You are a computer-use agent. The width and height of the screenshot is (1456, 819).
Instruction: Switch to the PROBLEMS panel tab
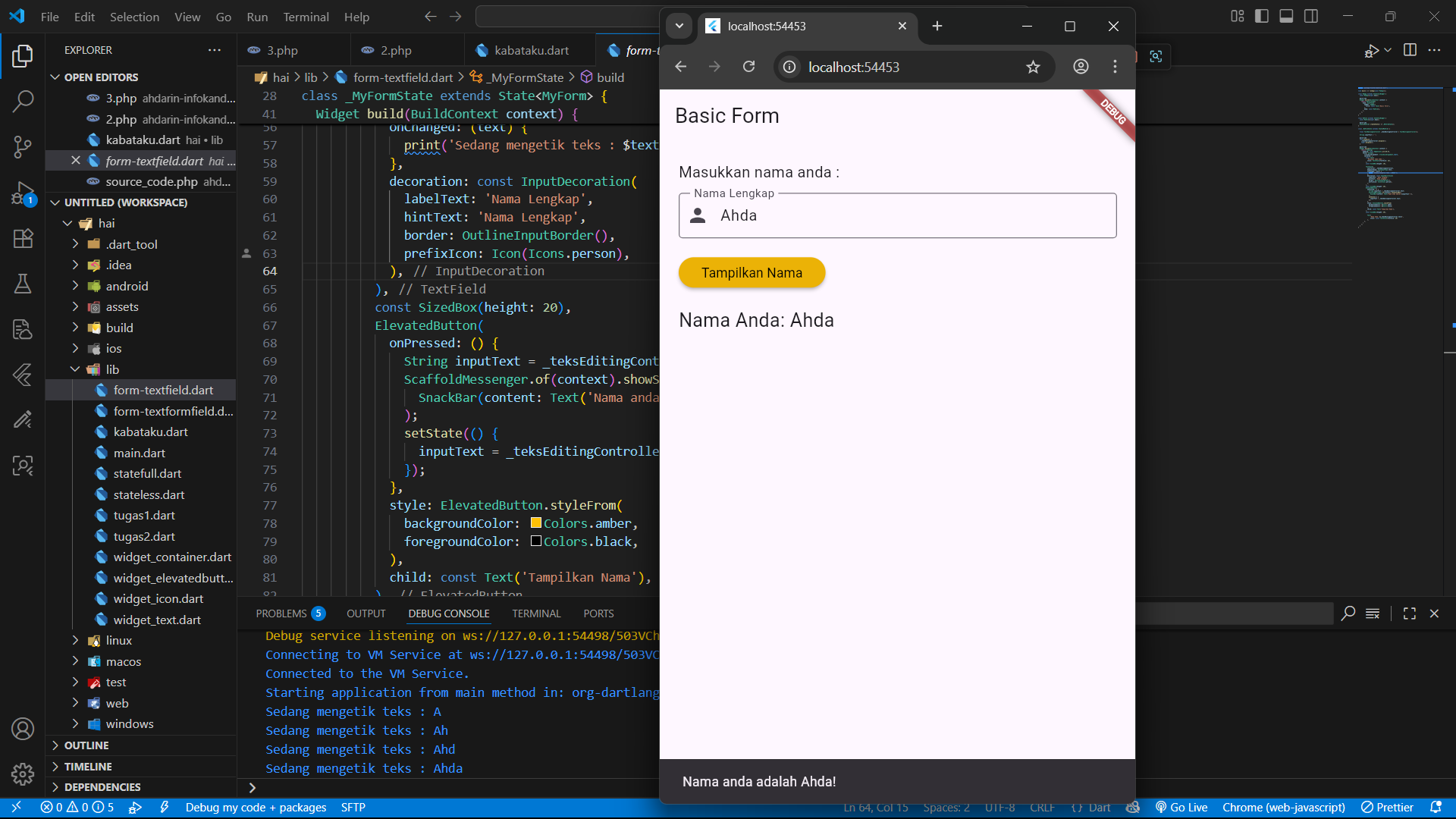[x=281, y=613]
